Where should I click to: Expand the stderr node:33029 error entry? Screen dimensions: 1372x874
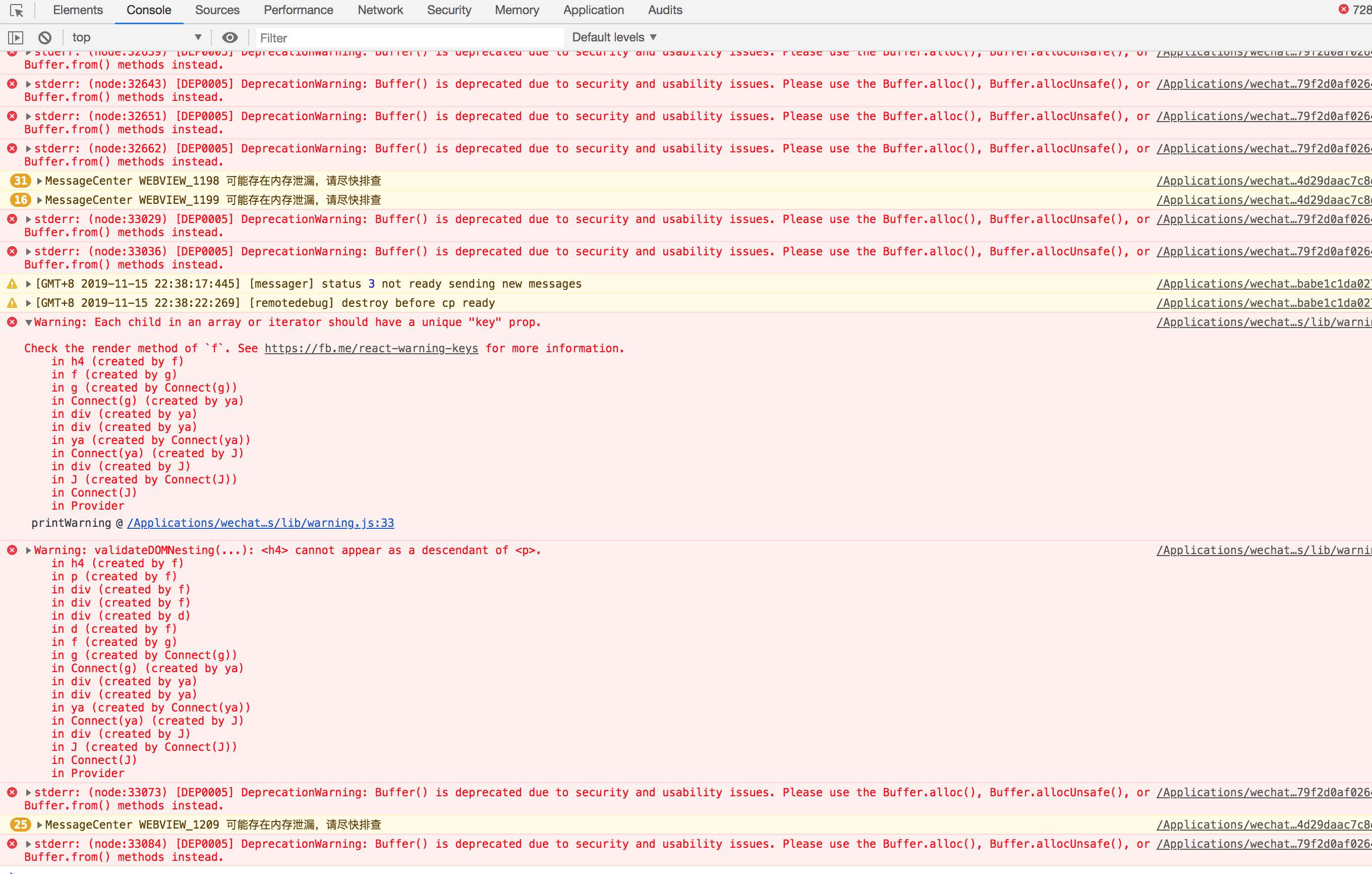[28, 220]
